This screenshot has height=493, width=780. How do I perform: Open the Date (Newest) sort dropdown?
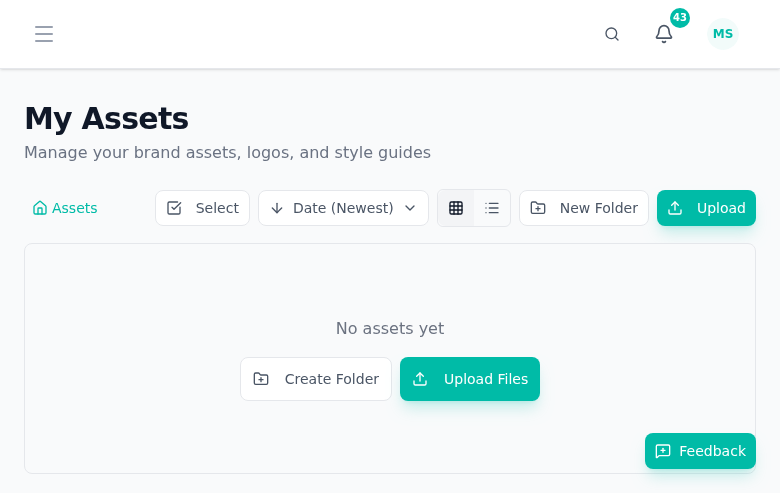(343, 208)
